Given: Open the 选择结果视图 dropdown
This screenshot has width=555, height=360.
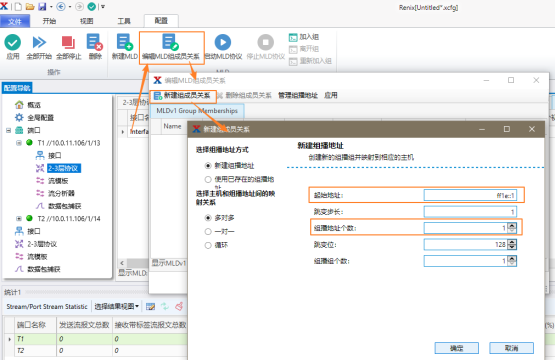Looking at the screenshot, I should point(116,306).
